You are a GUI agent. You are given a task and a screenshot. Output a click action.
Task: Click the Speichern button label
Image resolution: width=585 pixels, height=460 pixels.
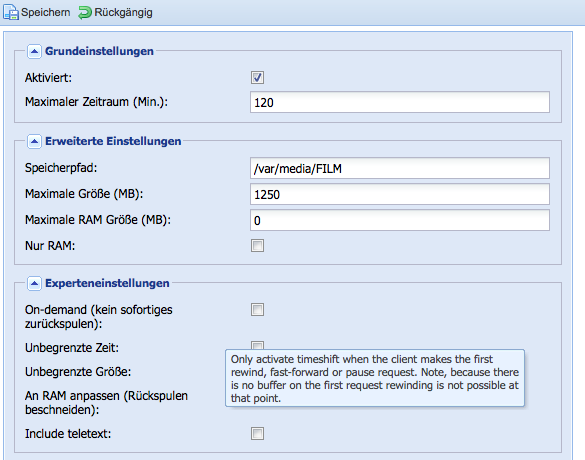click(x=46, y=12)
